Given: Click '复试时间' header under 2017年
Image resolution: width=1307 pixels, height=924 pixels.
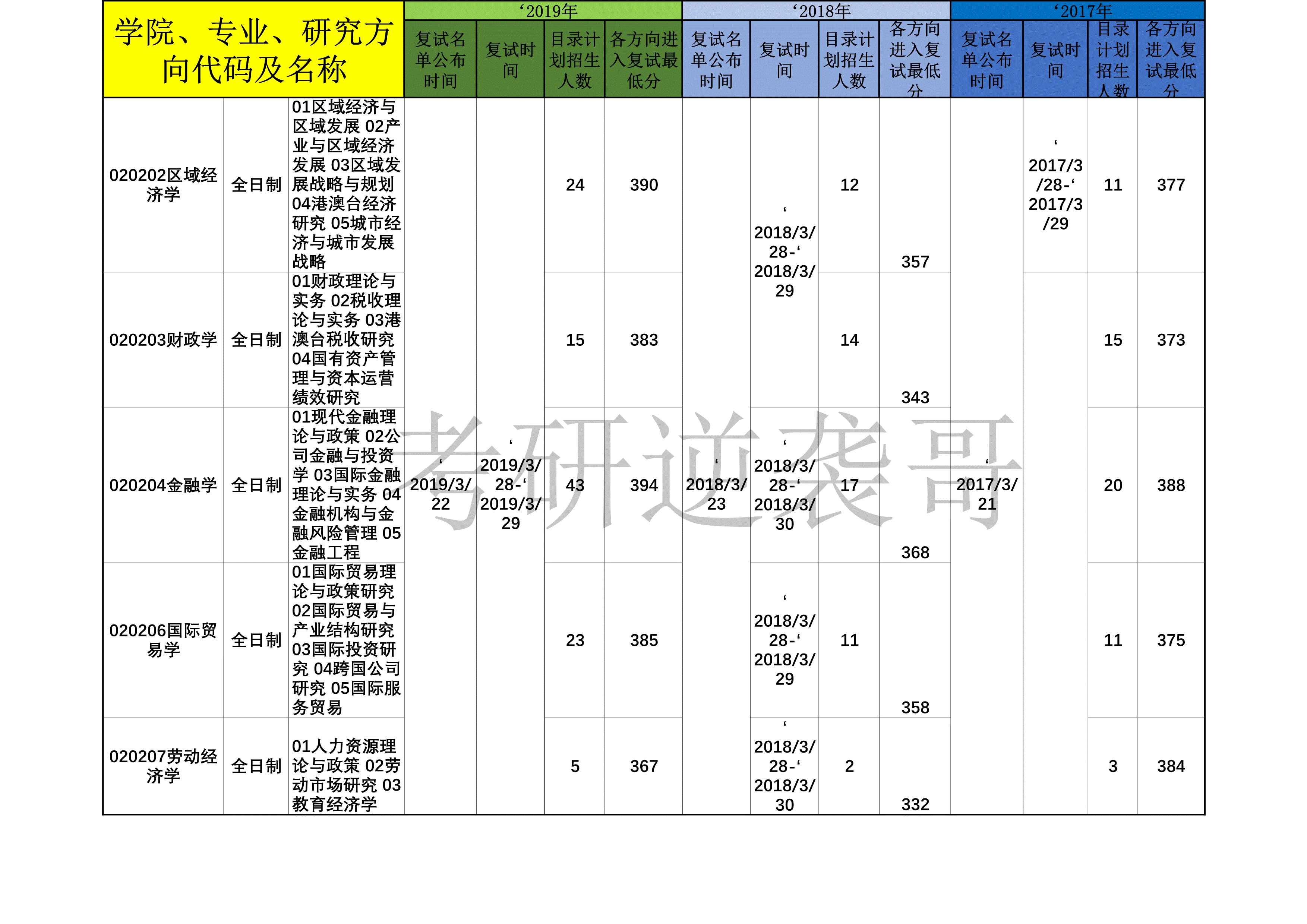Looking at the screenshot, I should pyautogui.click(x=1055, y=59).
